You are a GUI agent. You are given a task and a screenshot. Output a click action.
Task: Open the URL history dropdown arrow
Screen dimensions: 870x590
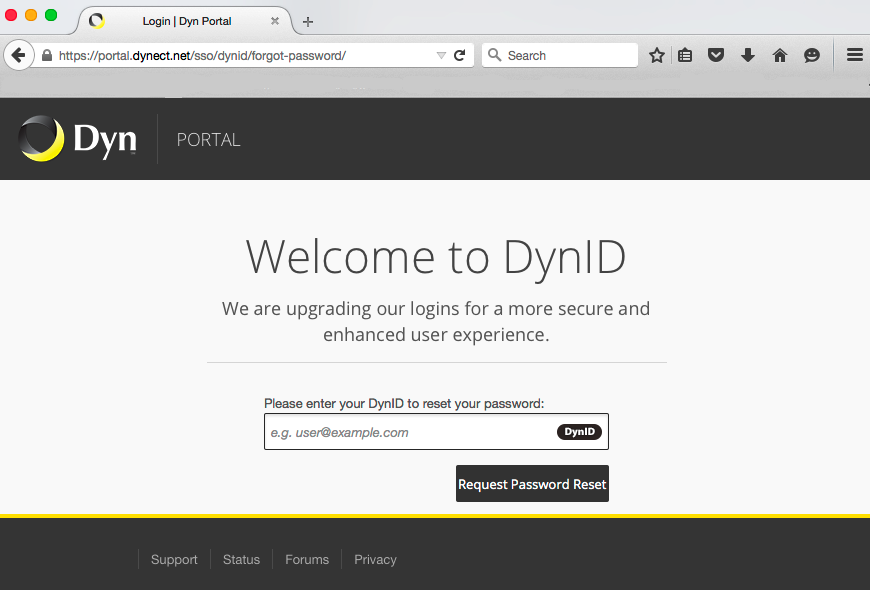(441, 56)
